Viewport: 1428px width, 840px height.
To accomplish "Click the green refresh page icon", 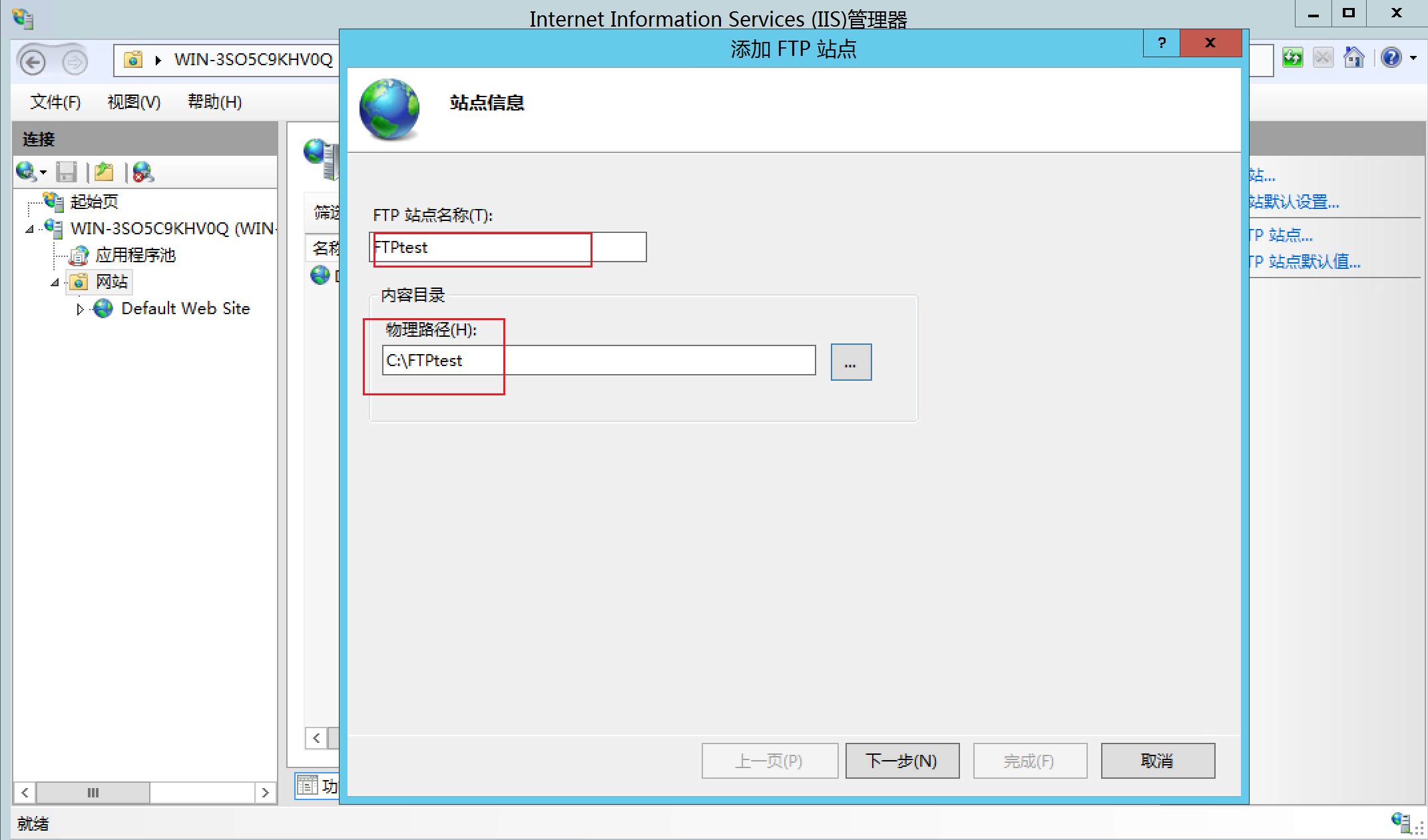I will coord(1292,59).
